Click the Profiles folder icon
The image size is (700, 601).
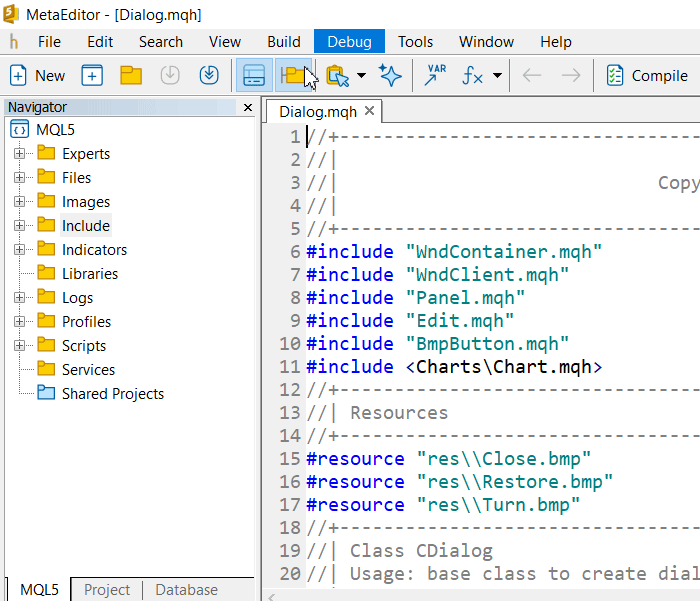[x=46, y=321]
